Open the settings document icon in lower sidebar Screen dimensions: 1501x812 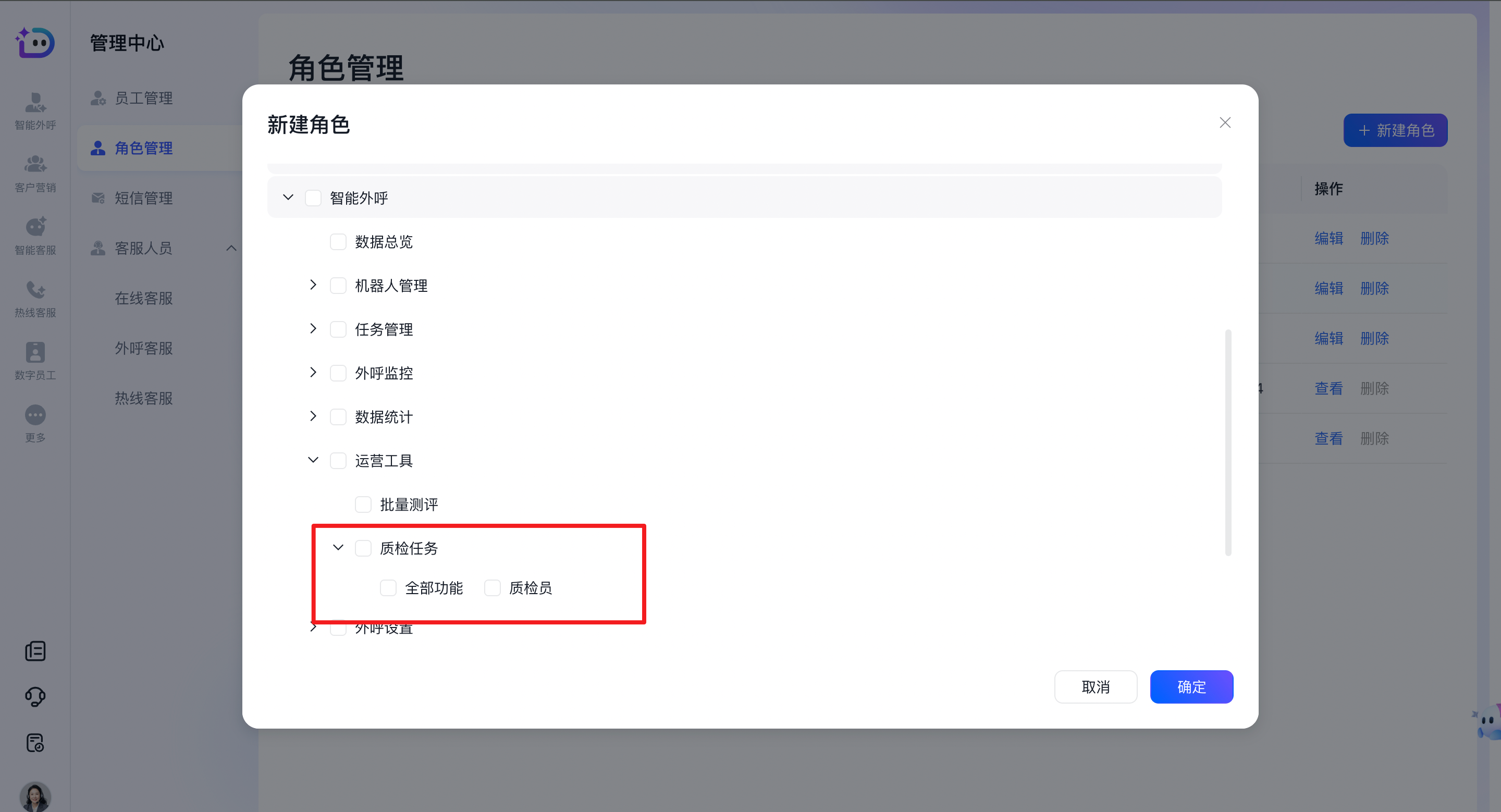(x=35, y=743)
